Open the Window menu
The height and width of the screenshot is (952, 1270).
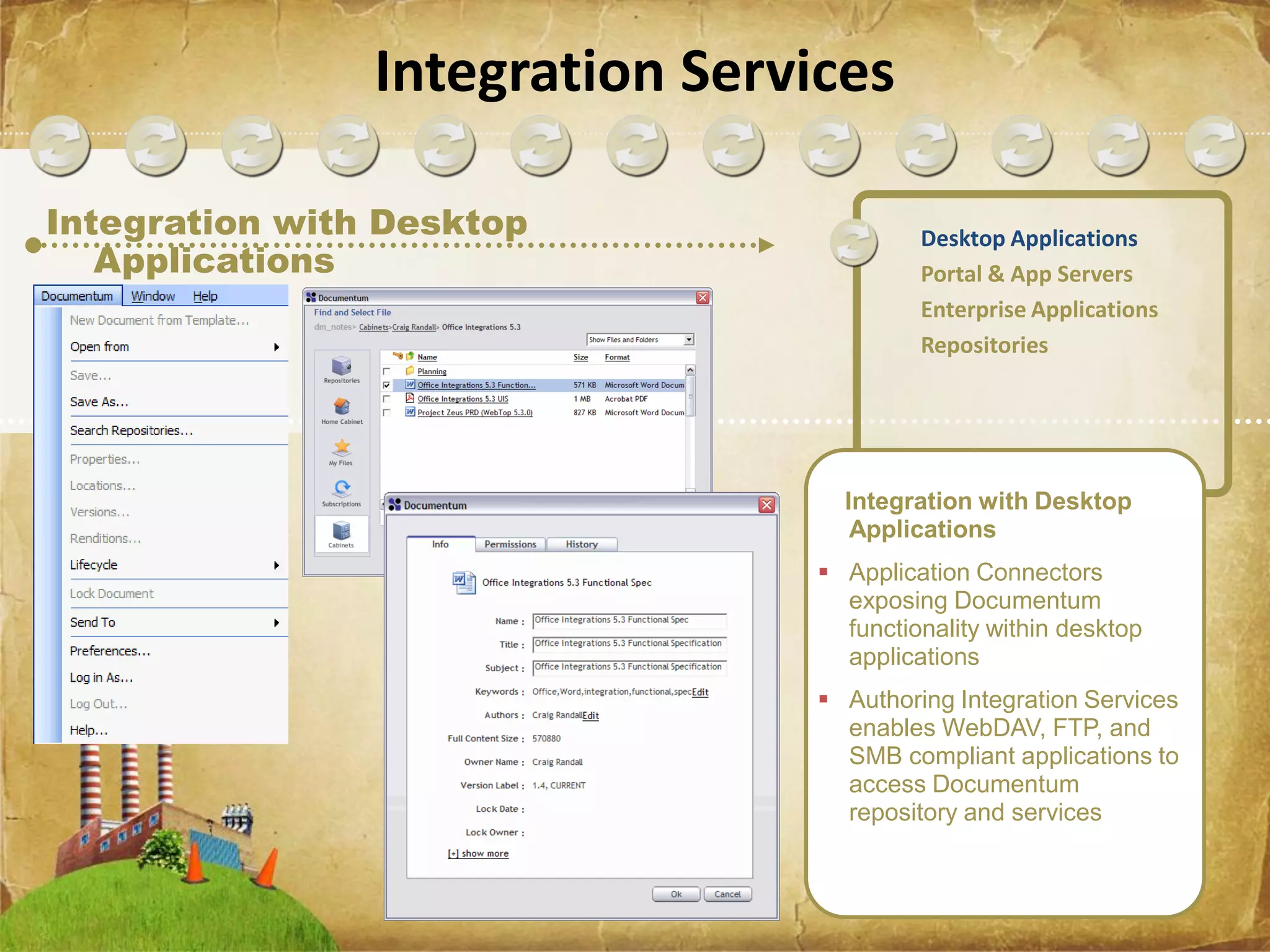point(153,296)
